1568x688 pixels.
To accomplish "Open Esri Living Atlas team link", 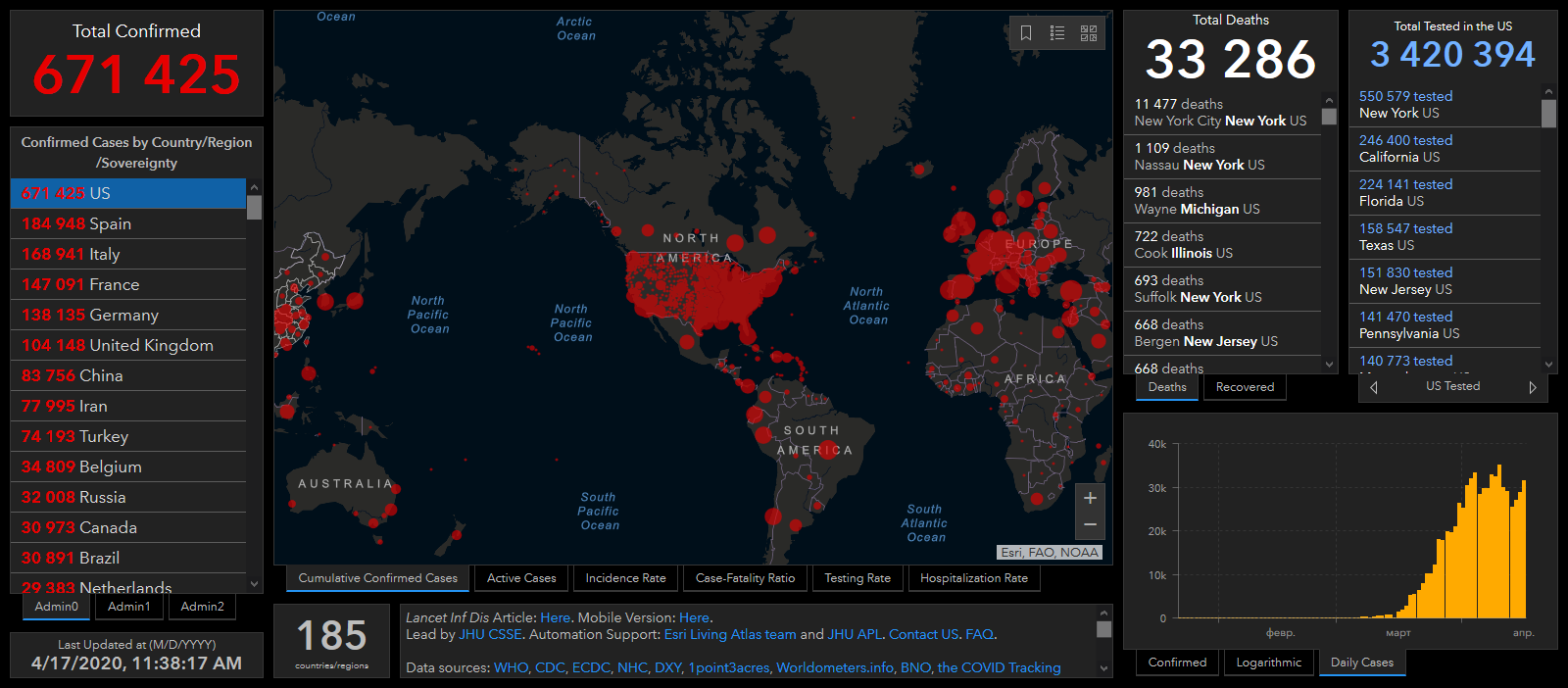I will pos(730,634).
